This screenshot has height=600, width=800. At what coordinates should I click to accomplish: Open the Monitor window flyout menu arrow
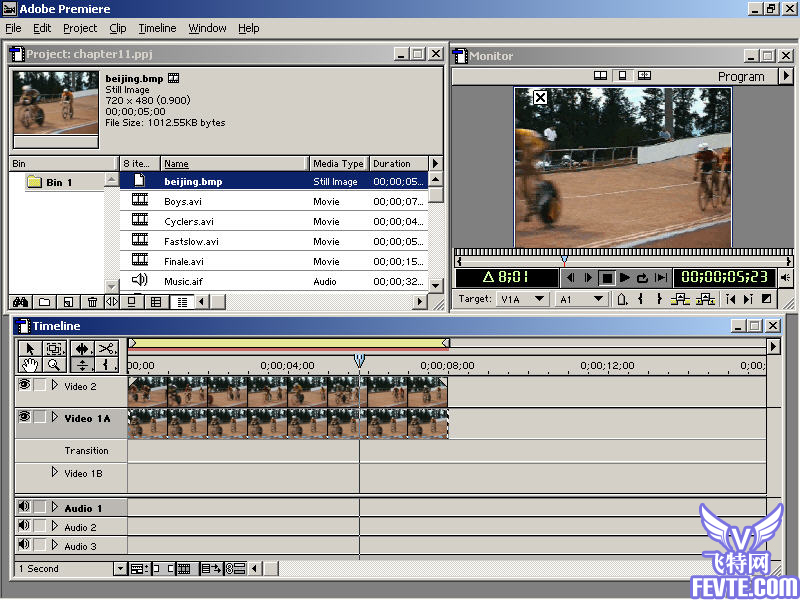click(786, 76)
